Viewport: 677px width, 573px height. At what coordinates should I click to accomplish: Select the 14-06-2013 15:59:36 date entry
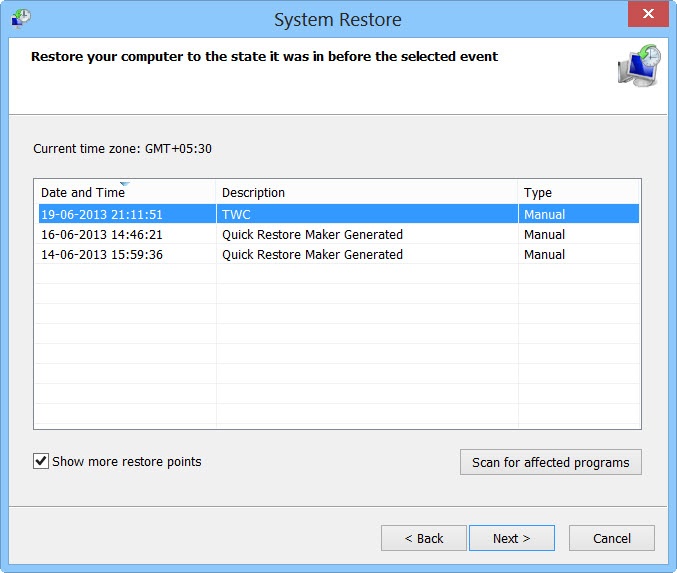pos(101,254)
